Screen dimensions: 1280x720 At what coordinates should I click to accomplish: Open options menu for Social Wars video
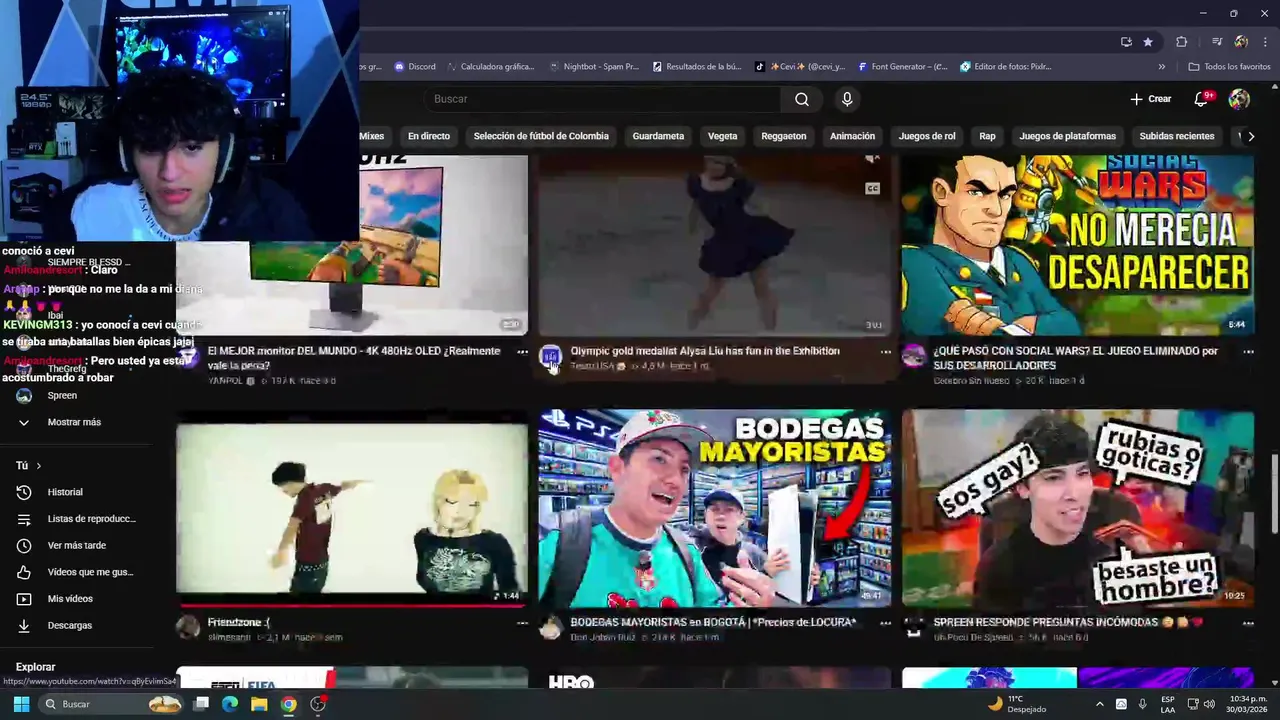[x=1248, y=352]
